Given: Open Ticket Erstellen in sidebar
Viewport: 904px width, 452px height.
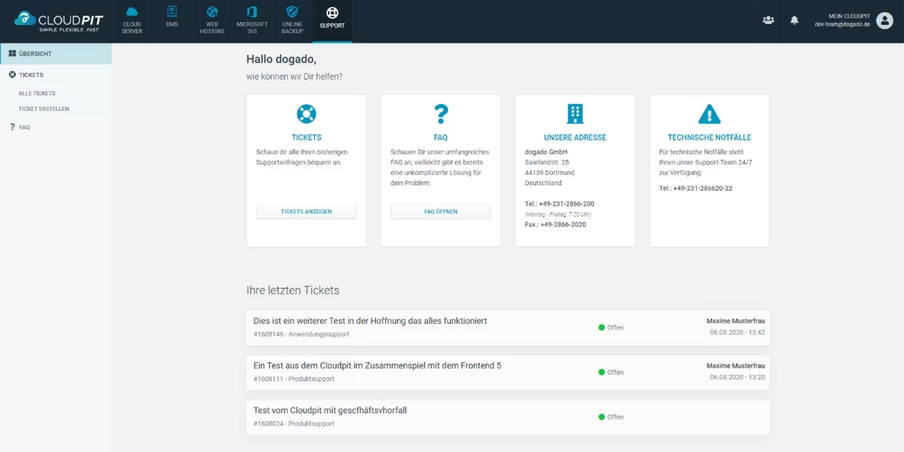Looking at the screenshot, I should point(44,108).
